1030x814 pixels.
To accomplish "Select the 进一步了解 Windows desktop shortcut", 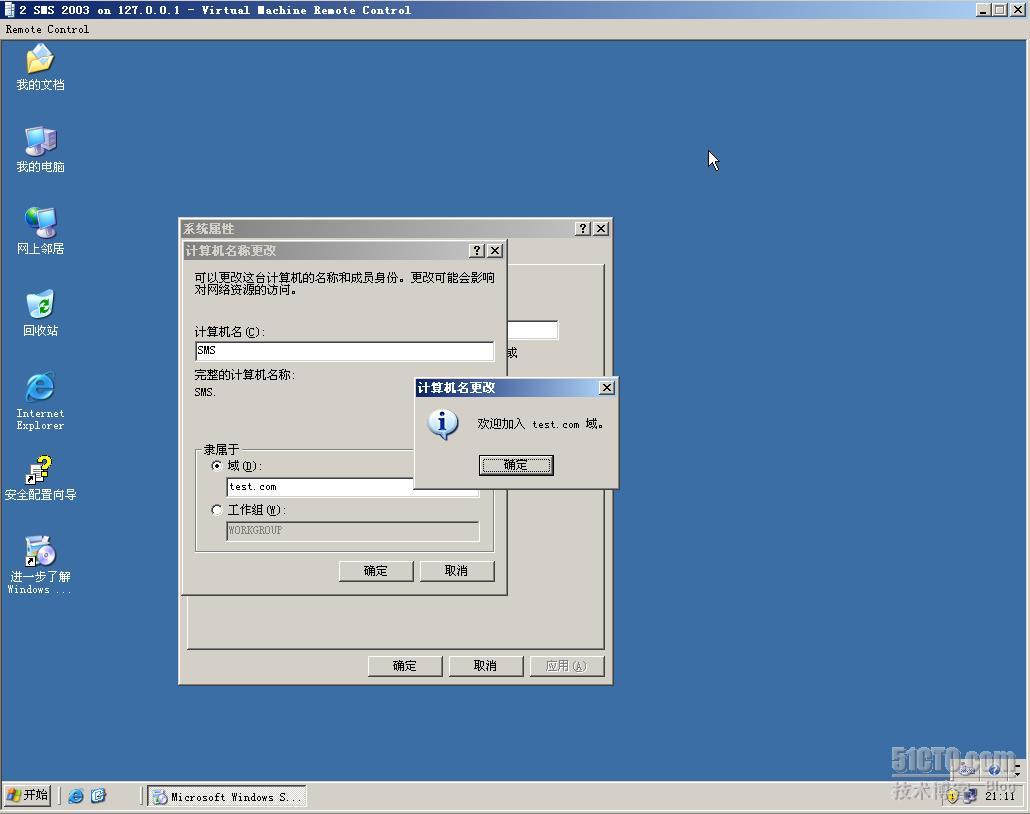I will click(x=40, y=565).
